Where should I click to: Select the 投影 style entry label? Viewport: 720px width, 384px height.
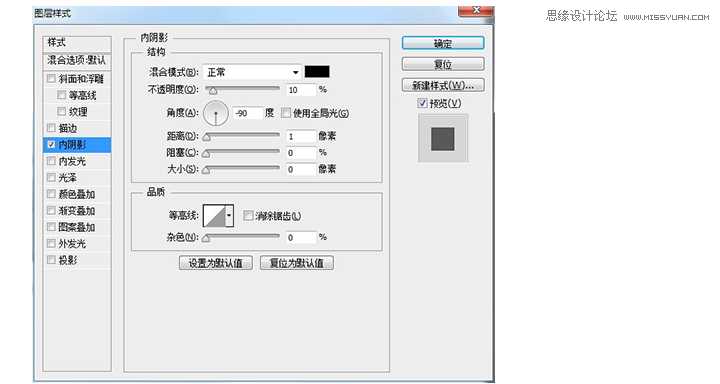tap(68, 260)
